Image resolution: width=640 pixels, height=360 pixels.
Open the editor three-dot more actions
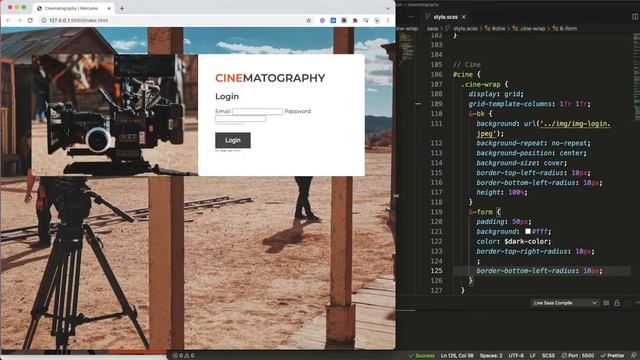[x=411, y=17]
